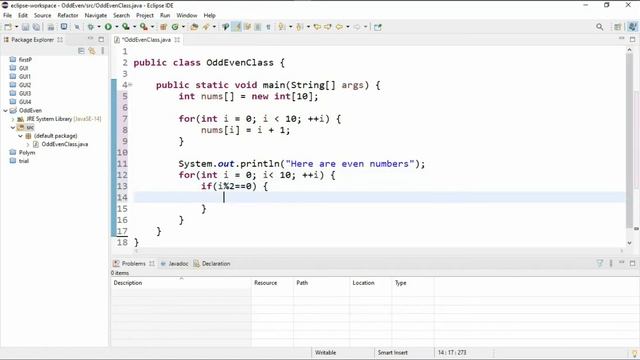Select the GUI3 project
Image resolution: width=640 pixels, height=360 pixels.
click(x=20, y=93)
